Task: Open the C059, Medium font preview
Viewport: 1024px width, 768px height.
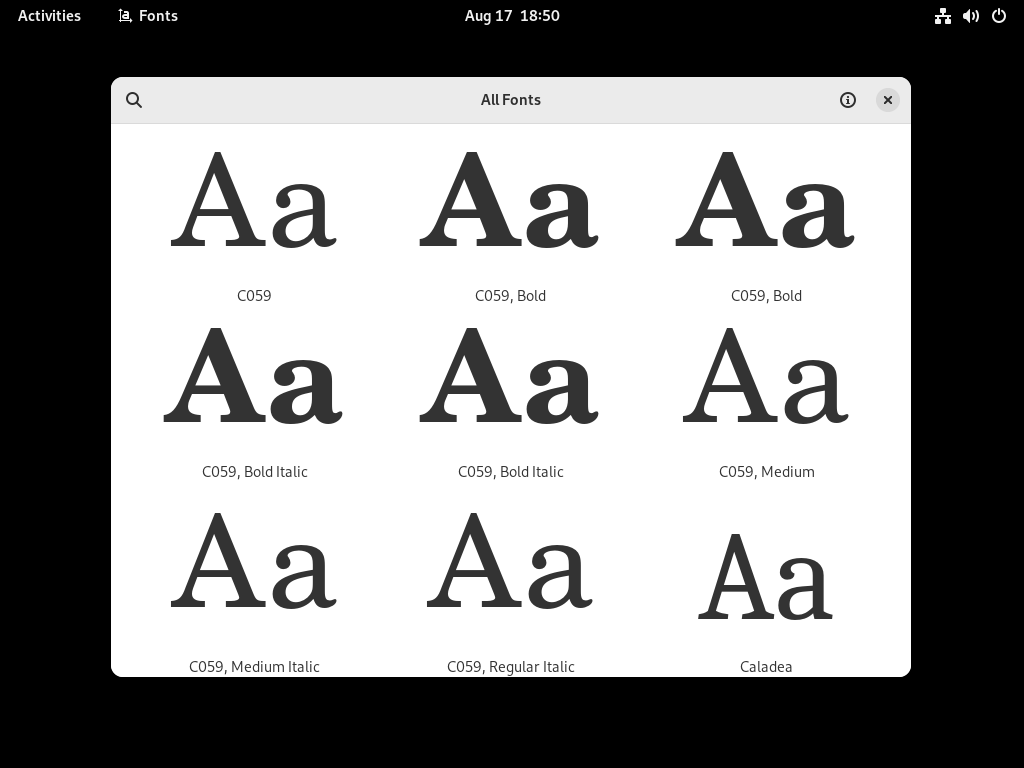Action: point(766,376)
